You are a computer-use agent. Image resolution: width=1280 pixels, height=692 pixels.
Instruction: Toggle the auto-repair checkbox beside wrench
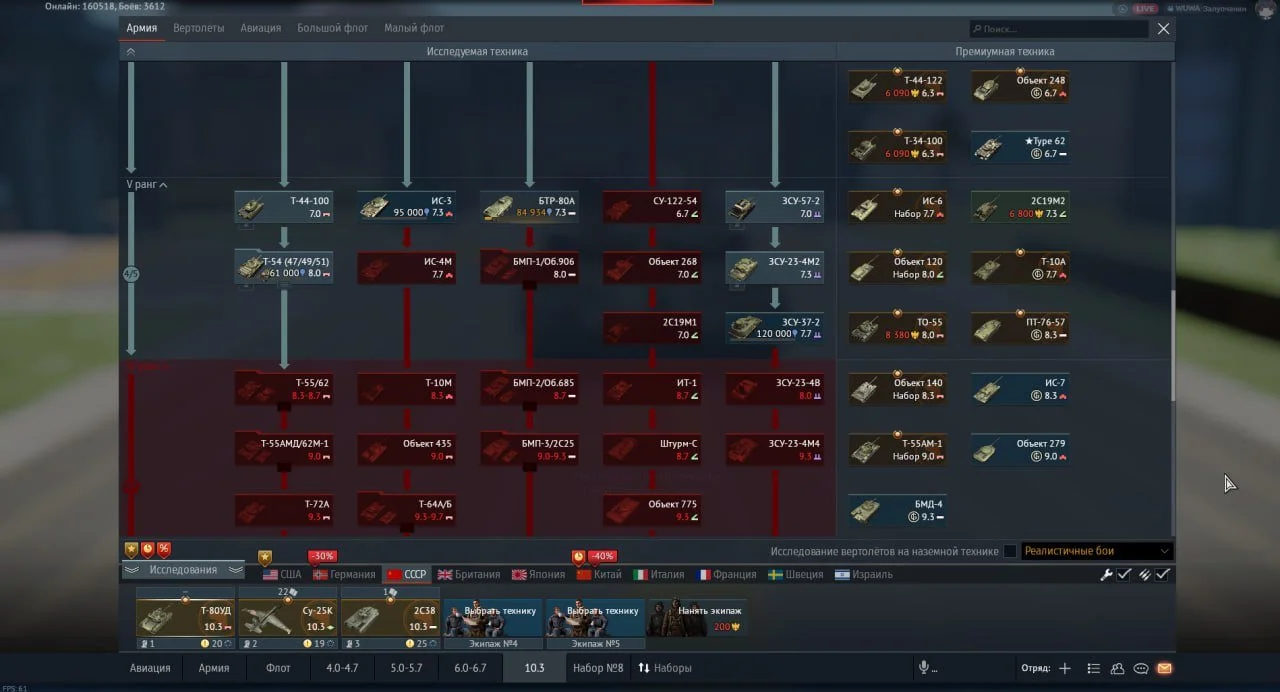click(1124, 575)
